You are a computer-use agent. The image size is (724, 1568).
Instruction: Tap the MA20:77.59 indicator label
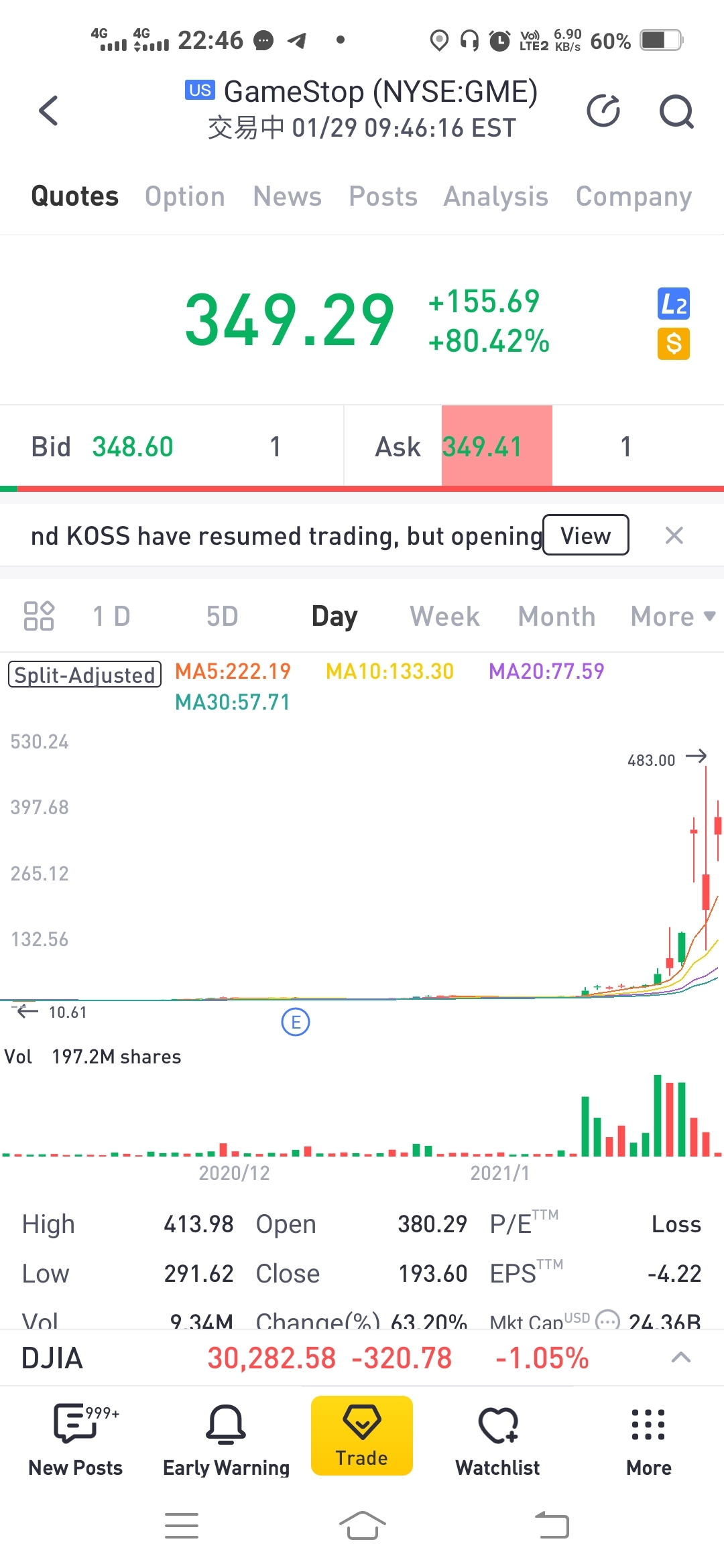546,671
